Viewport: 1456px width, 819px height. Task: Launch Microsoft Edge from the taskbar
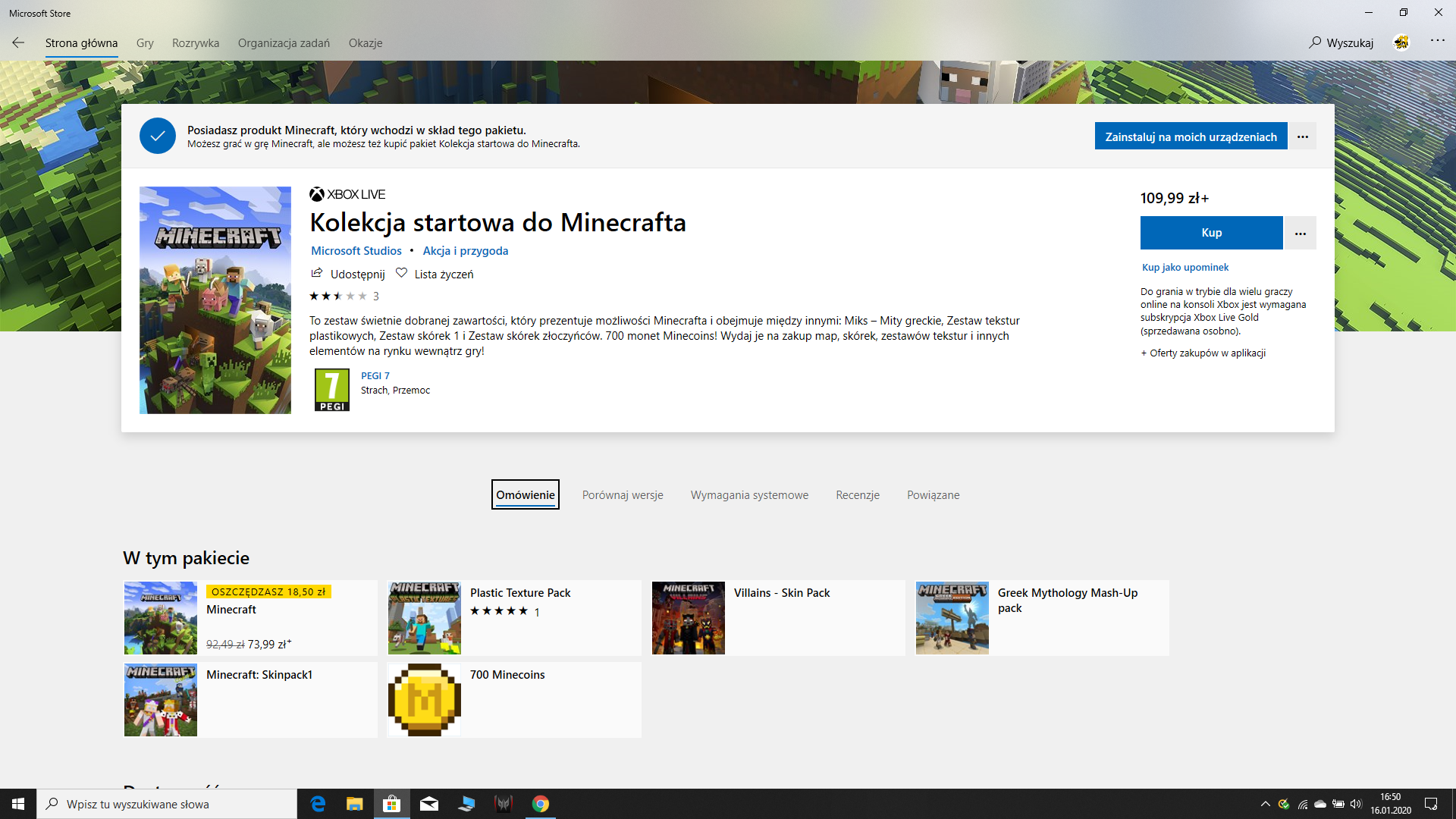(x=318, y=804)
